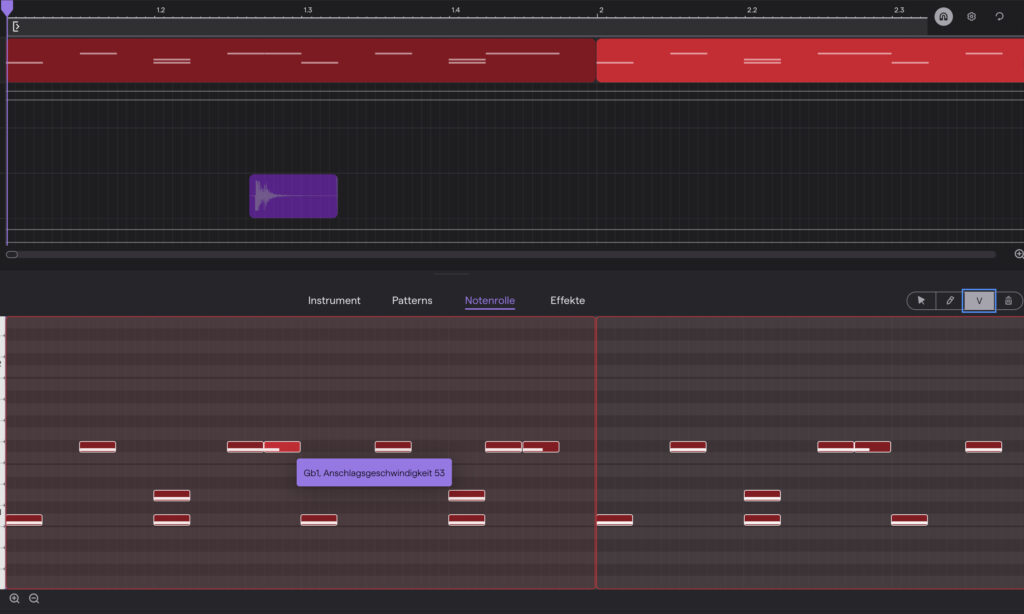
Task: Click the timeline horizontal scrollbar thumb
Action: 12,255
